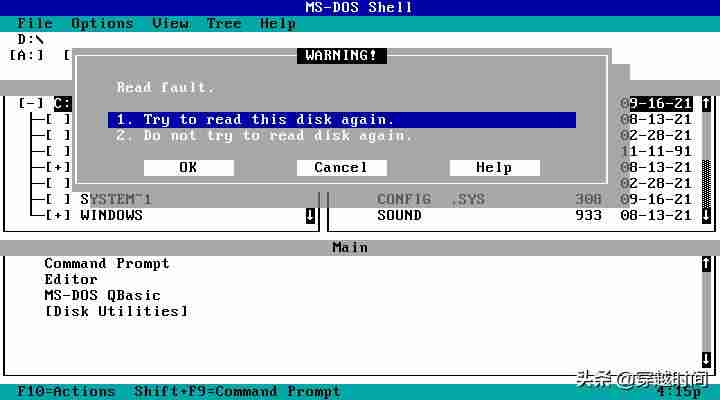Open the Tree menu

pos(224,23)
